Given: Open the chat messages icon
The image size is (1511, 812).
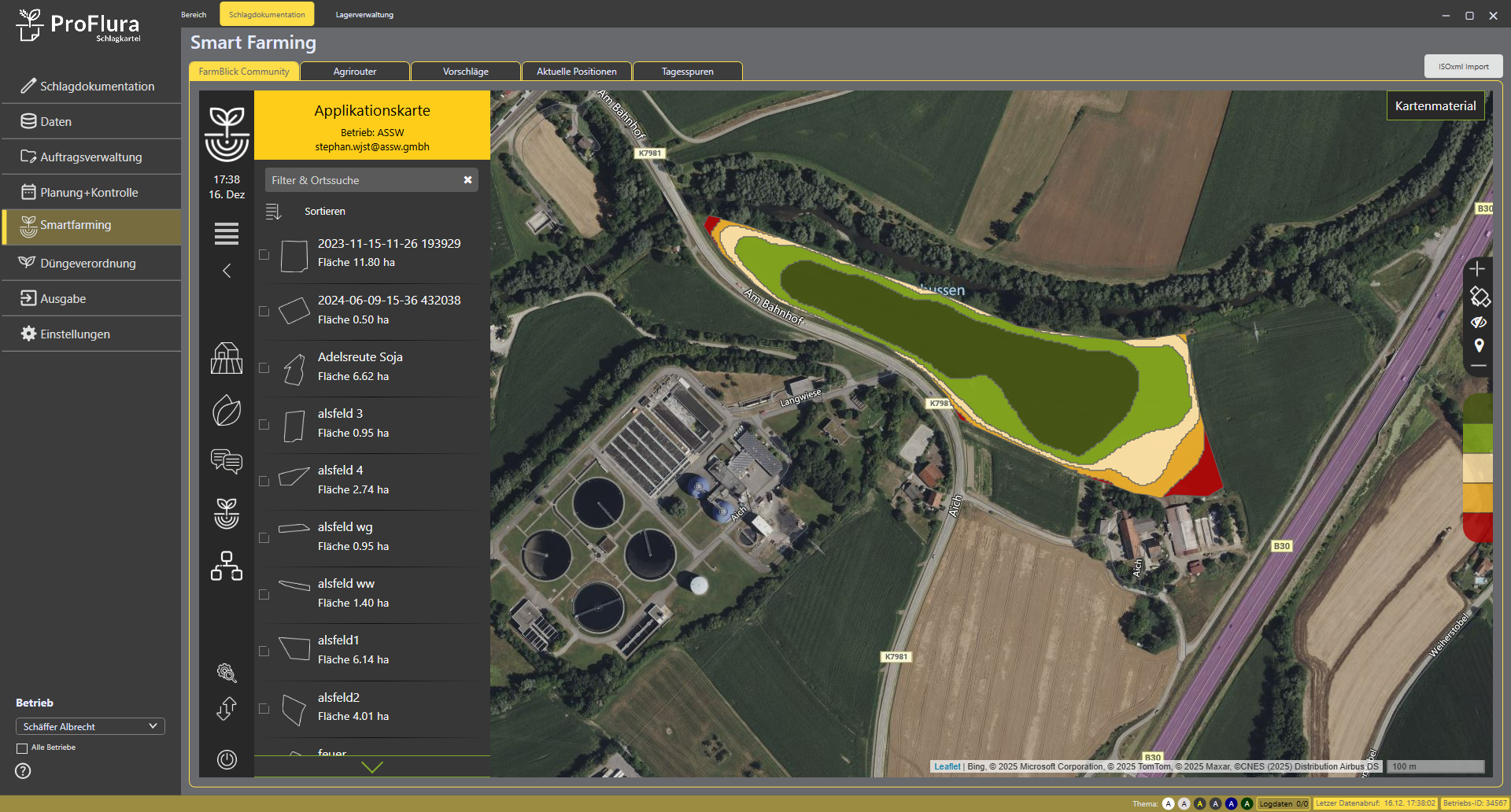Looking at the screenshot, I should pyautogui.click(x=227, y=461).
